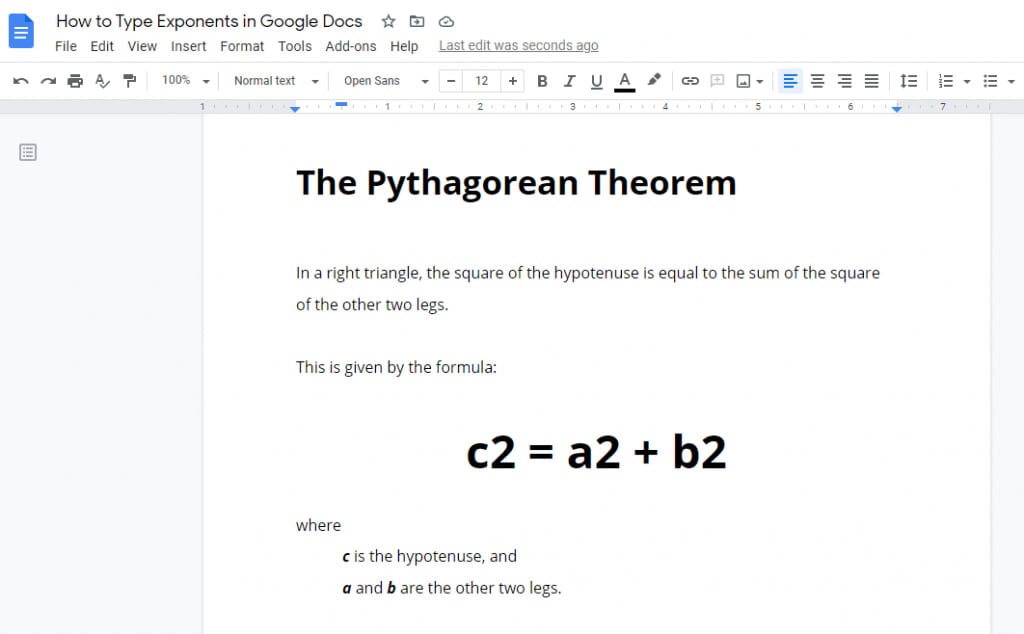Image resolution: width=1024 pixels, height=634 pixels.
Task: Show the document outline
Action: pyautogui.click(x=27, y=152)
